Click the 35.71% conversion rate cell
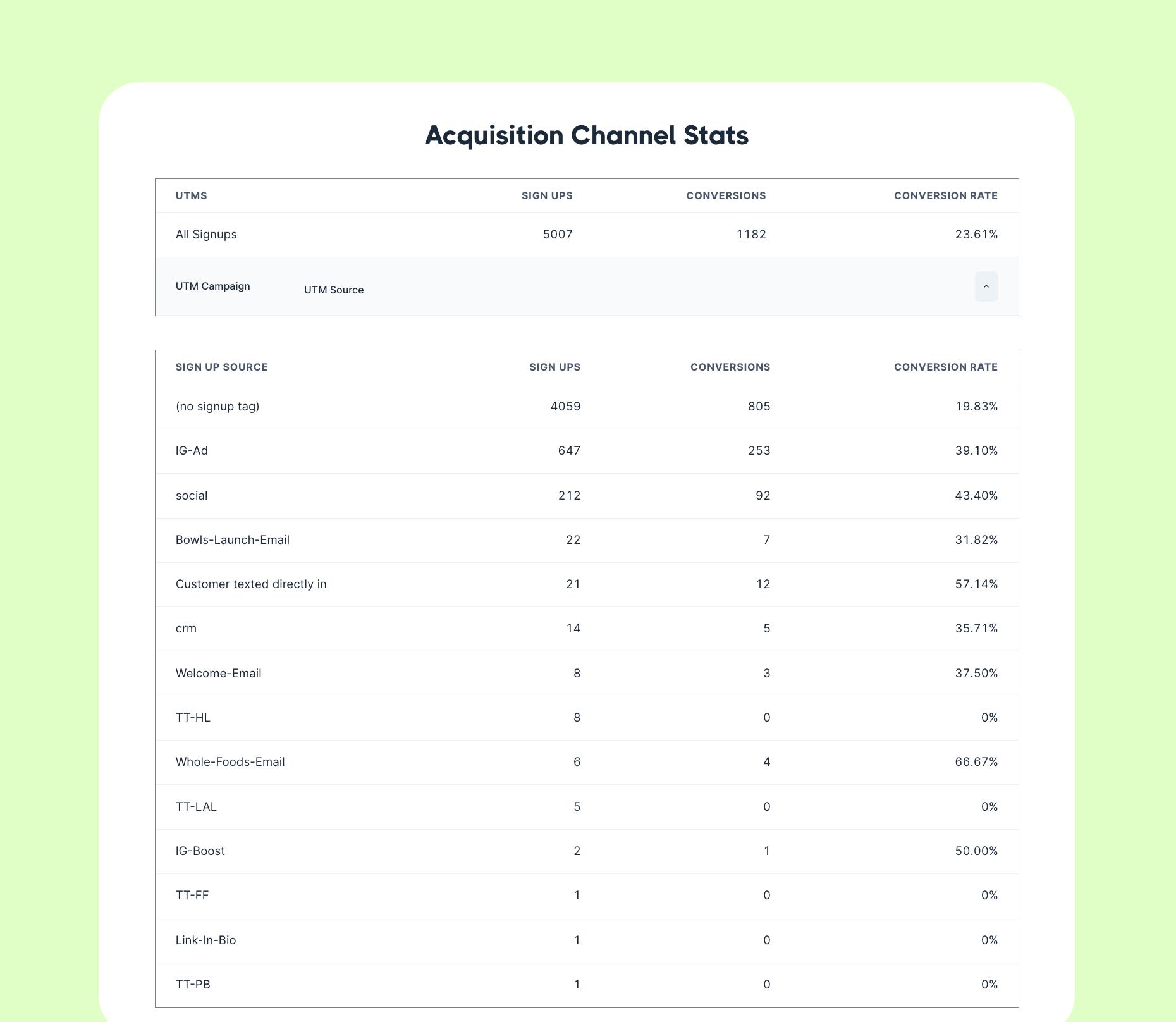Image resolution: width=1176 pixels, height=1022 pixels. tap(976, 628)
